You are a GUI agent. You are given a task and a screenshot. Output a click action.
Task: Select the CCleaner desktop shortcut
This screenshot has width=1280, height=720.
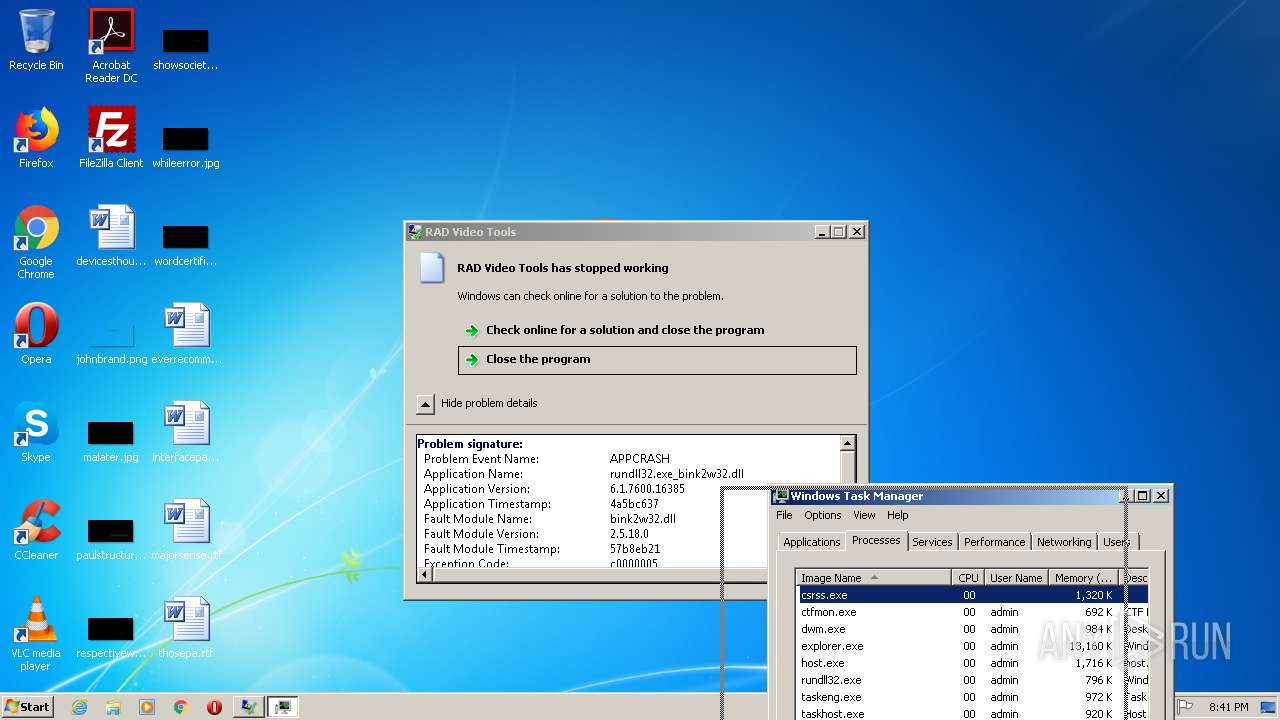pos(36,530)
